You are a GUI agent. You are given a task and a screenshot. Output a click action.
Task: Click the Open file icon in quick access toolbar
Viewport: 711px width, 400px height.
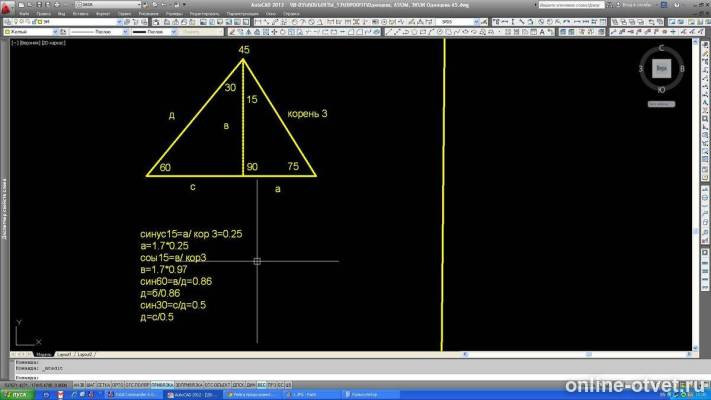30,5
